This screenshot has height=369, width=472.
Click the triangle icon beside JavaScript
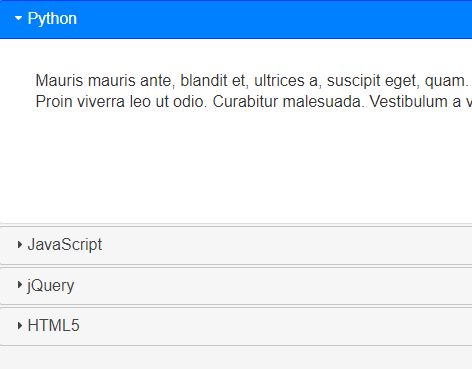point(20,245)
